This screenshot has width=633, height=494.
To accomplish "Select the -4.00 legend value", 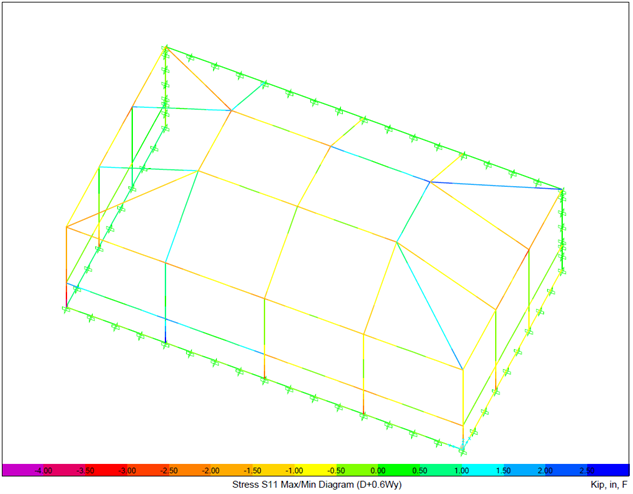I will (x=43, y=471).
